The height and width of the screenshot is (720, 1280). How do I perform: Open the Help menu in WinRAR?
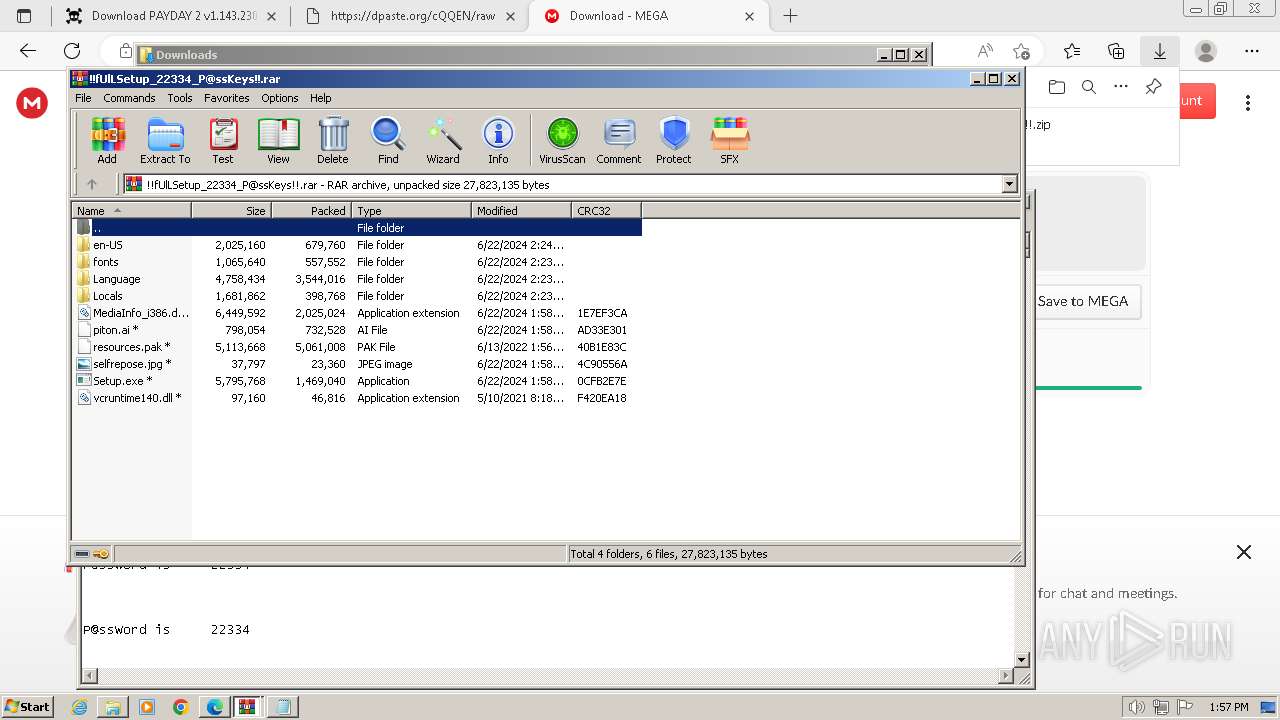321,98
